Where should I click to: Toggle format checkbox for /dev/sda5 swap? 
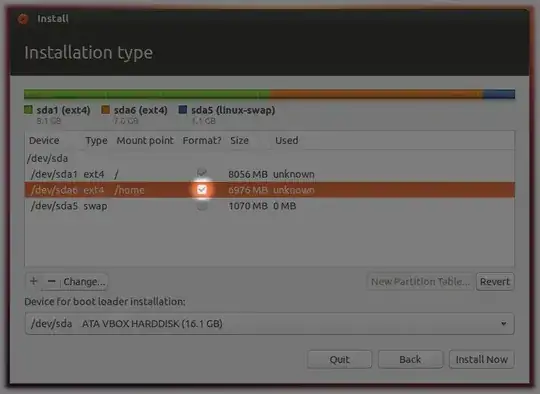point(202,206)
